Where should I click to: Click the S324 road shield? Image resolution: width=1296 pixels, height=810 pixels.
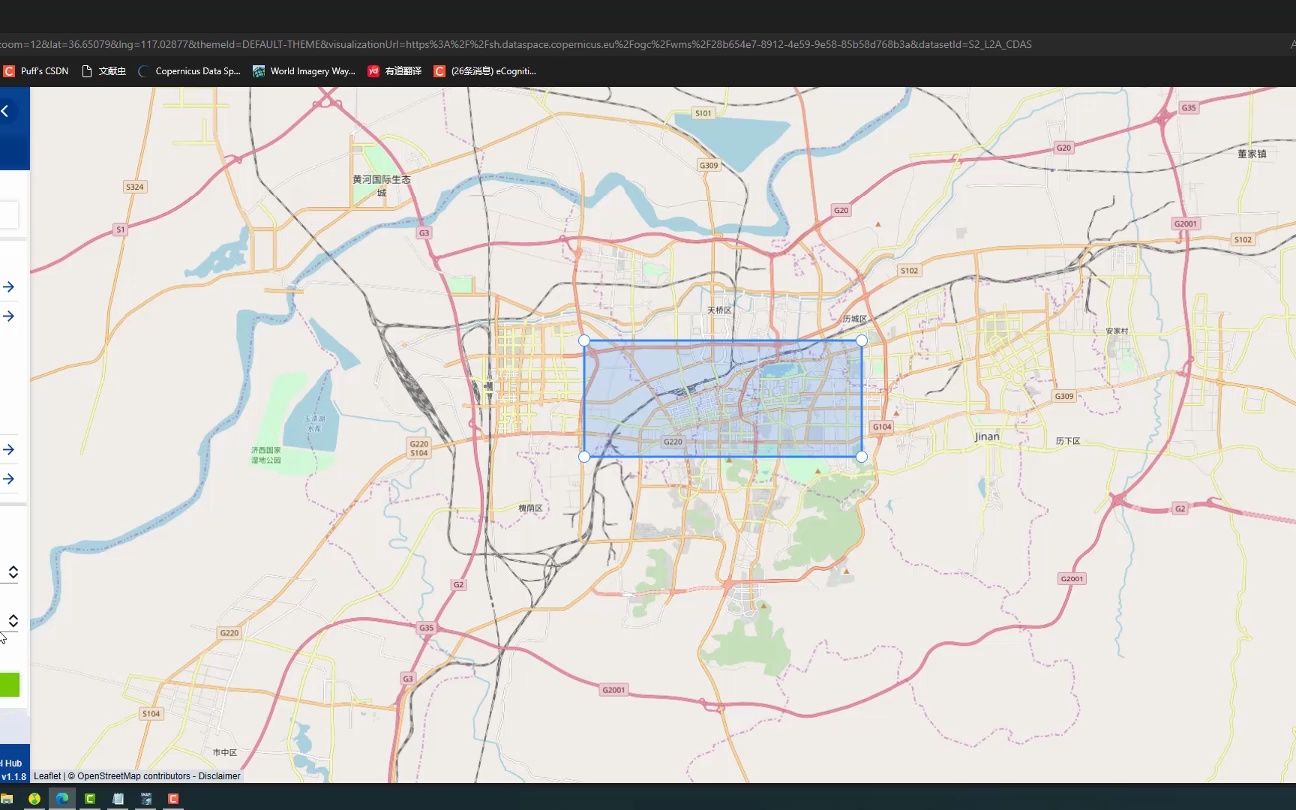[x=134, y=187]
